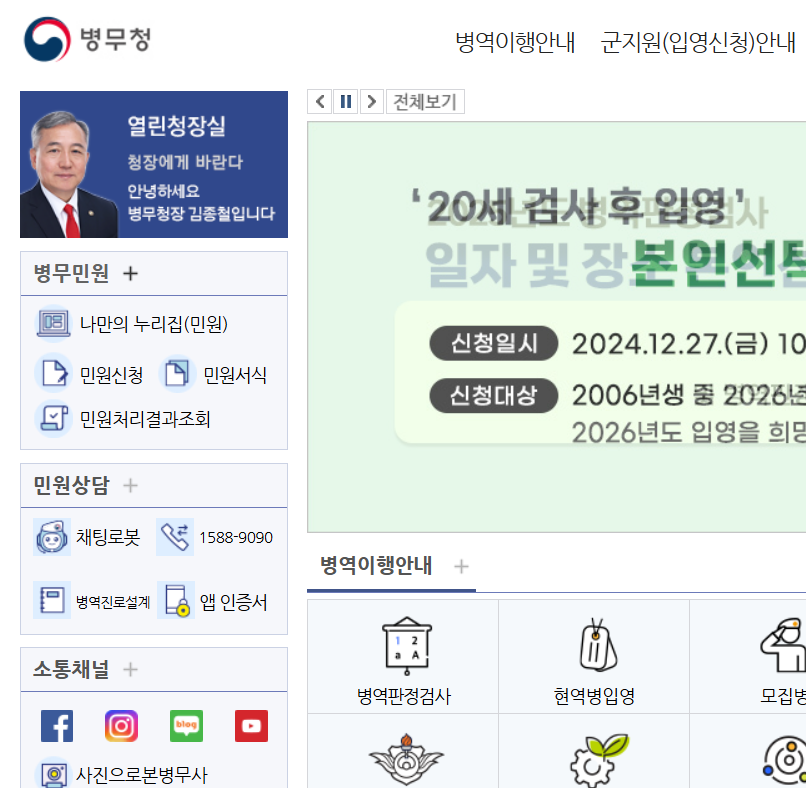The height and width of the screenshot is (788, 806).
Task: Open the 민원처리결과조회 link
Action: click(x=145, y=419)
